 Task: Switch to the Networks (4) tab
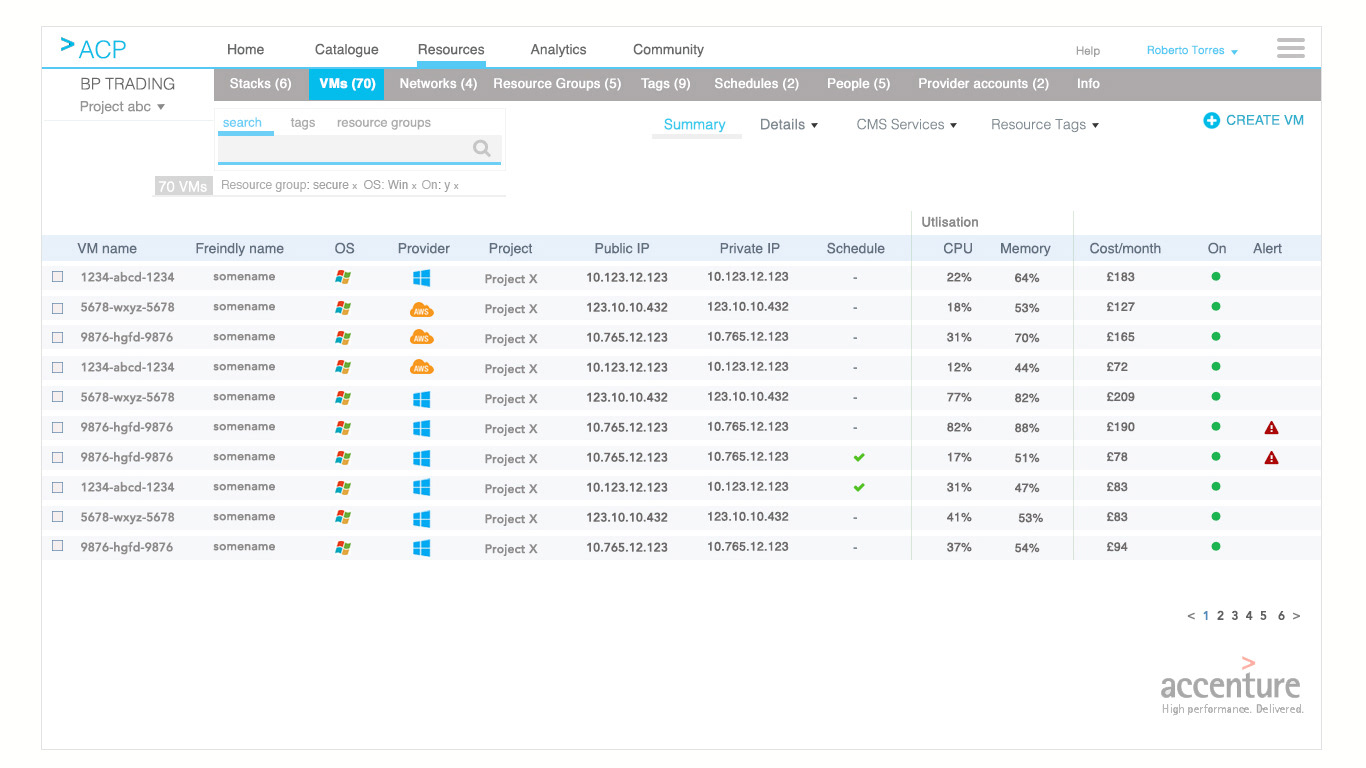point(437,84)
